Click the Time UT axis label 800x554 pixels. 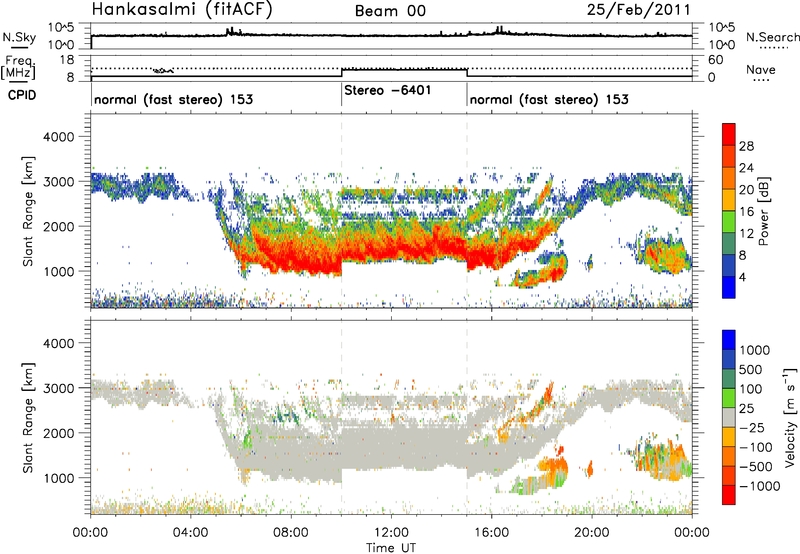click(391, 548)
